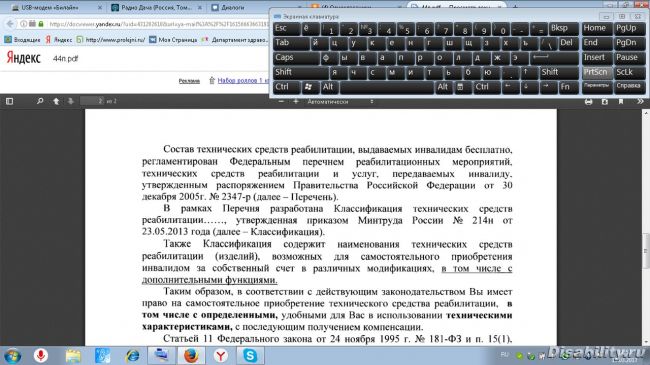This screenshot has width=650, height=365.
Task: Toggle Insert on the on-screen keyboard
Action: [x=597, y=58]
